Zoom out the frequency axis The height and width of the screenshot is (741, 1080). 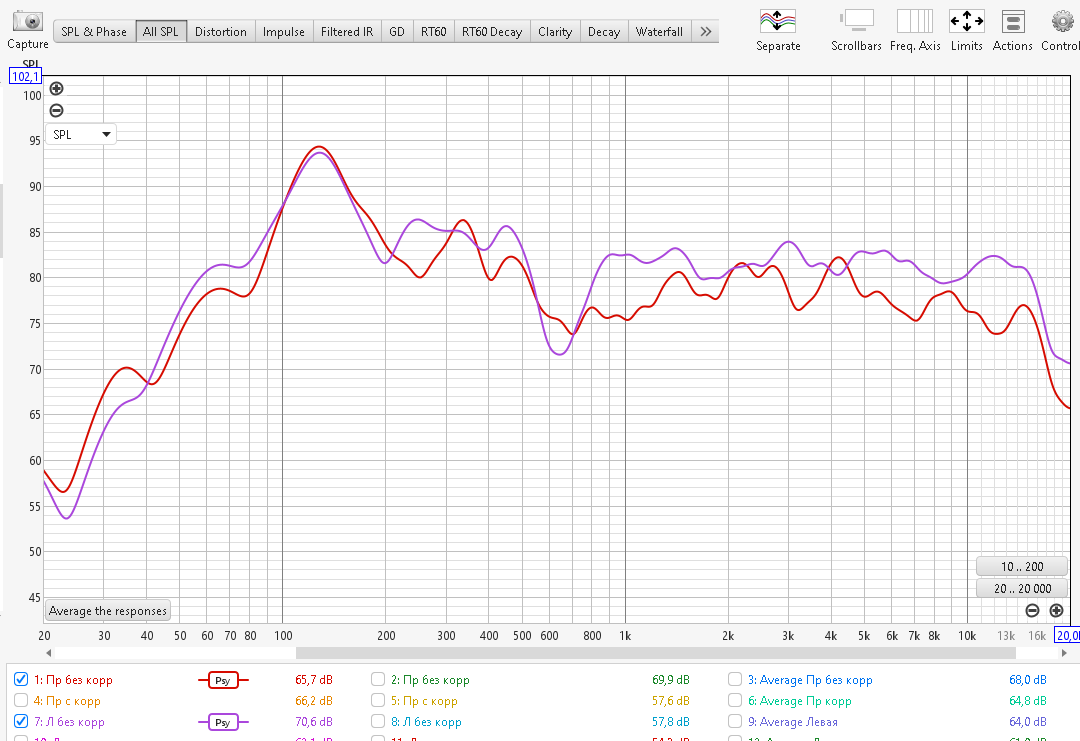[1032, 610]
